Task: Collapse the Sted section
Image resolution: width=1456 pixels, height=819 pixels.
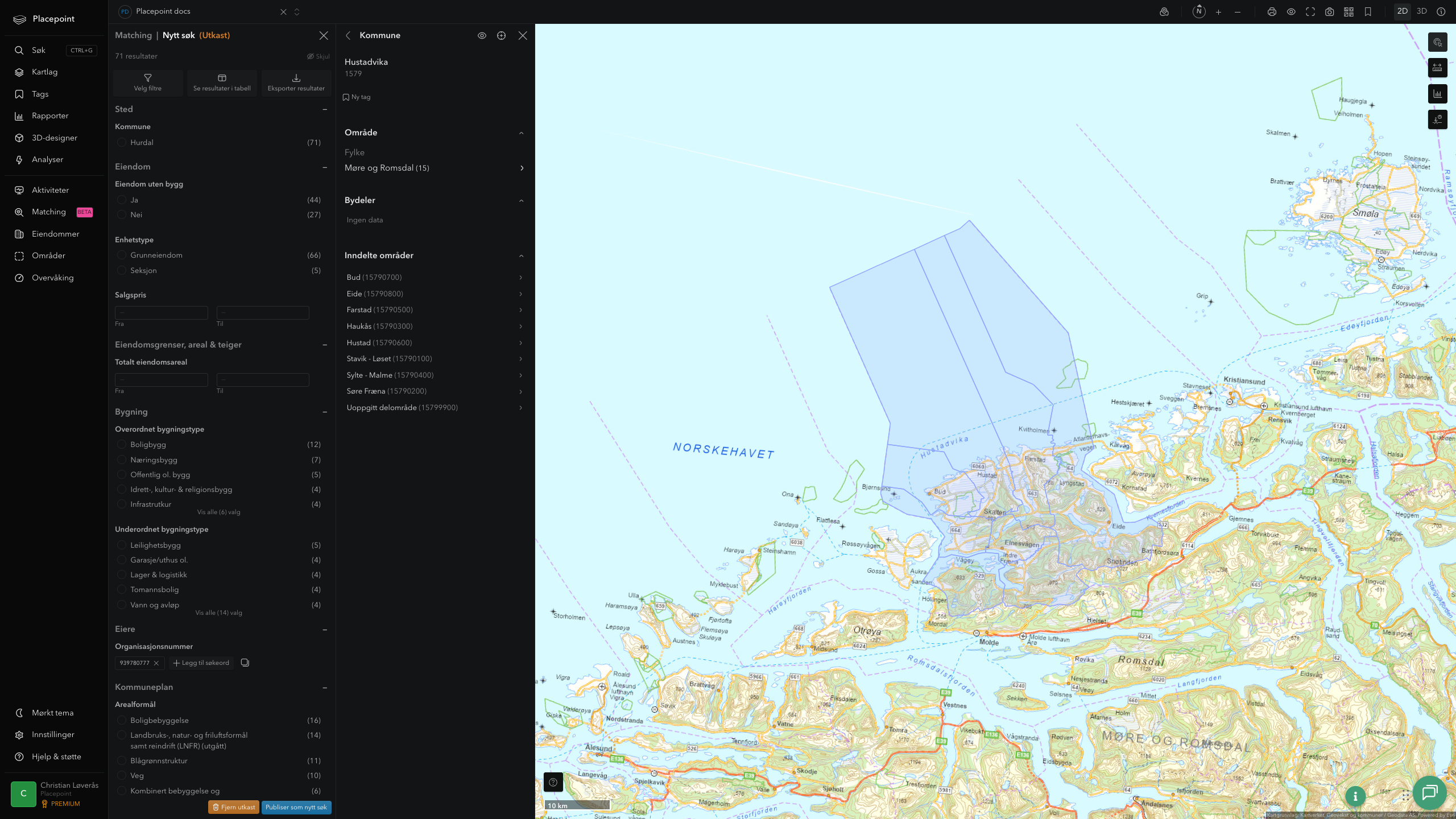Action: click(325, 109)
